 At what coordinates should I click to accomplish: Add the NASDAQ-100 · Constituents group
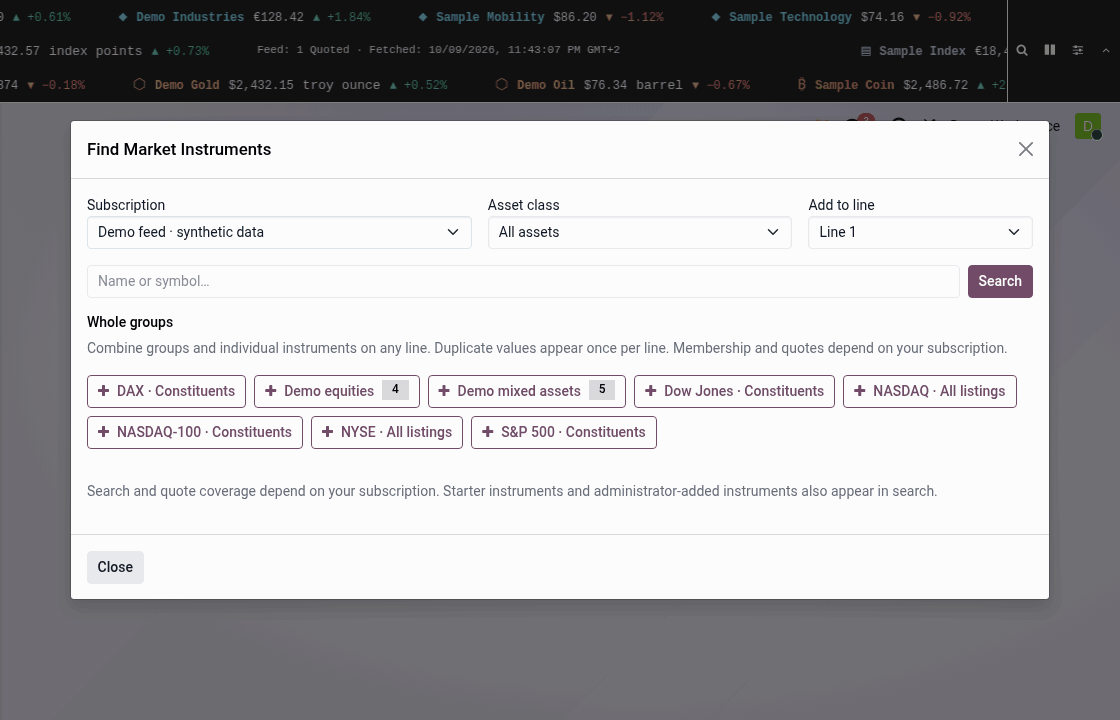click(x=195, y=432)
